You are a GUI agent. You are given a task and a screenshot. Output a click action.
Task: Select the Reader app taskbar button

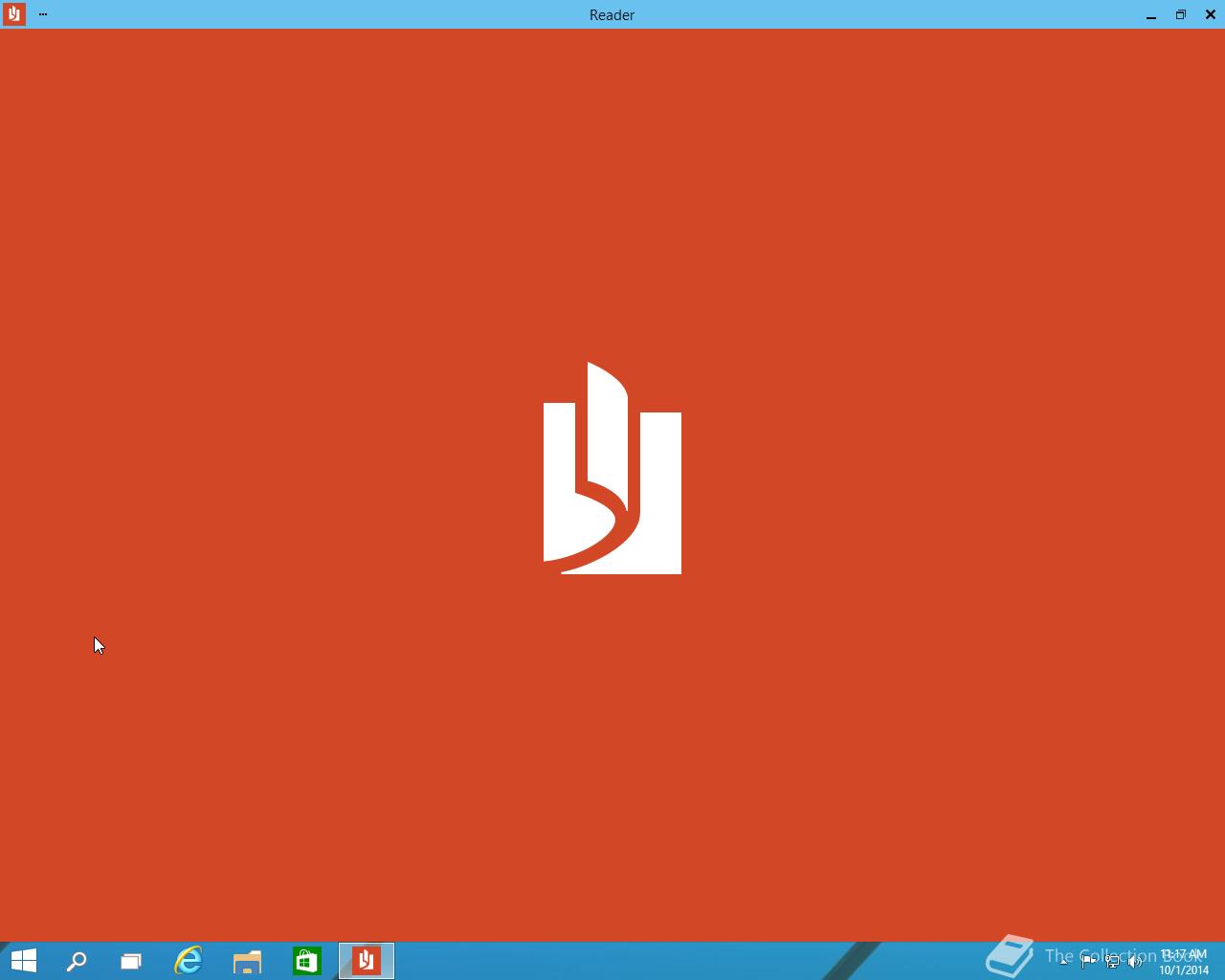pos(367,961)
